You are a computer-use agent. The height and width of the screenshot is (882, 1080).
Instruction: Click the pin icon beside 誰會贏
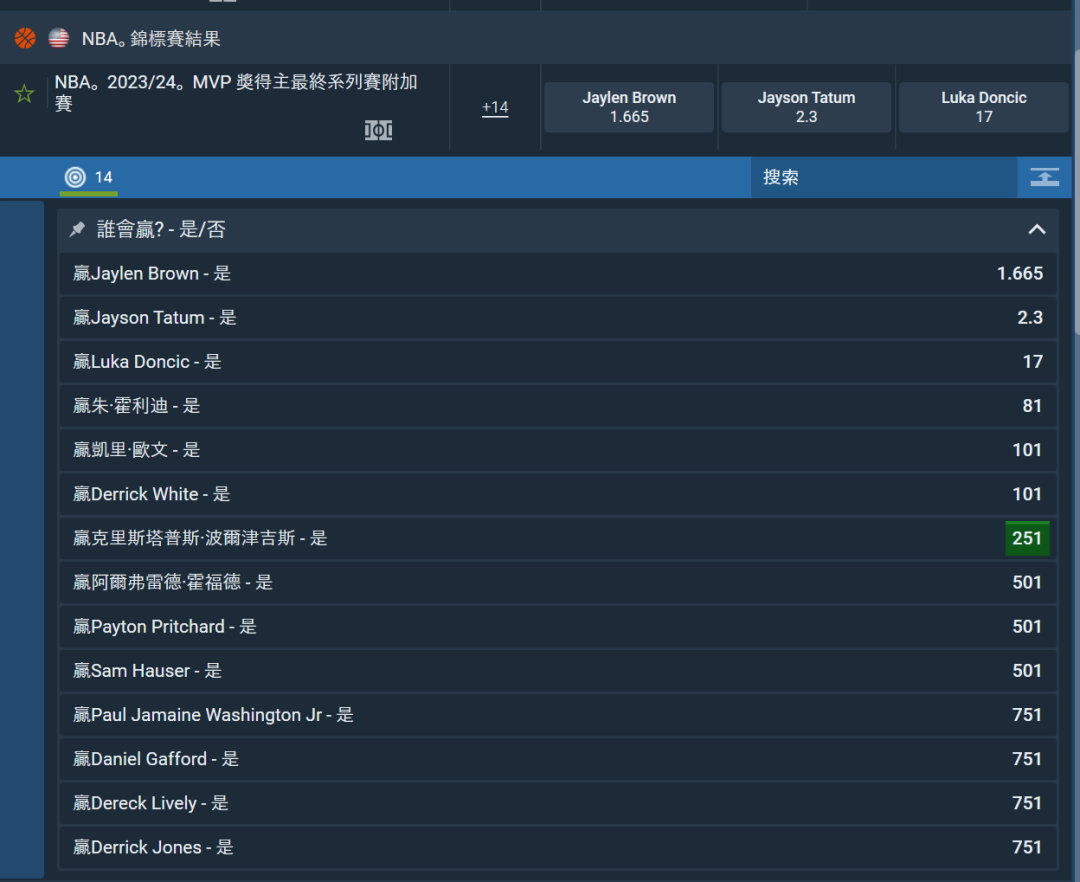[x=77, y=230]
